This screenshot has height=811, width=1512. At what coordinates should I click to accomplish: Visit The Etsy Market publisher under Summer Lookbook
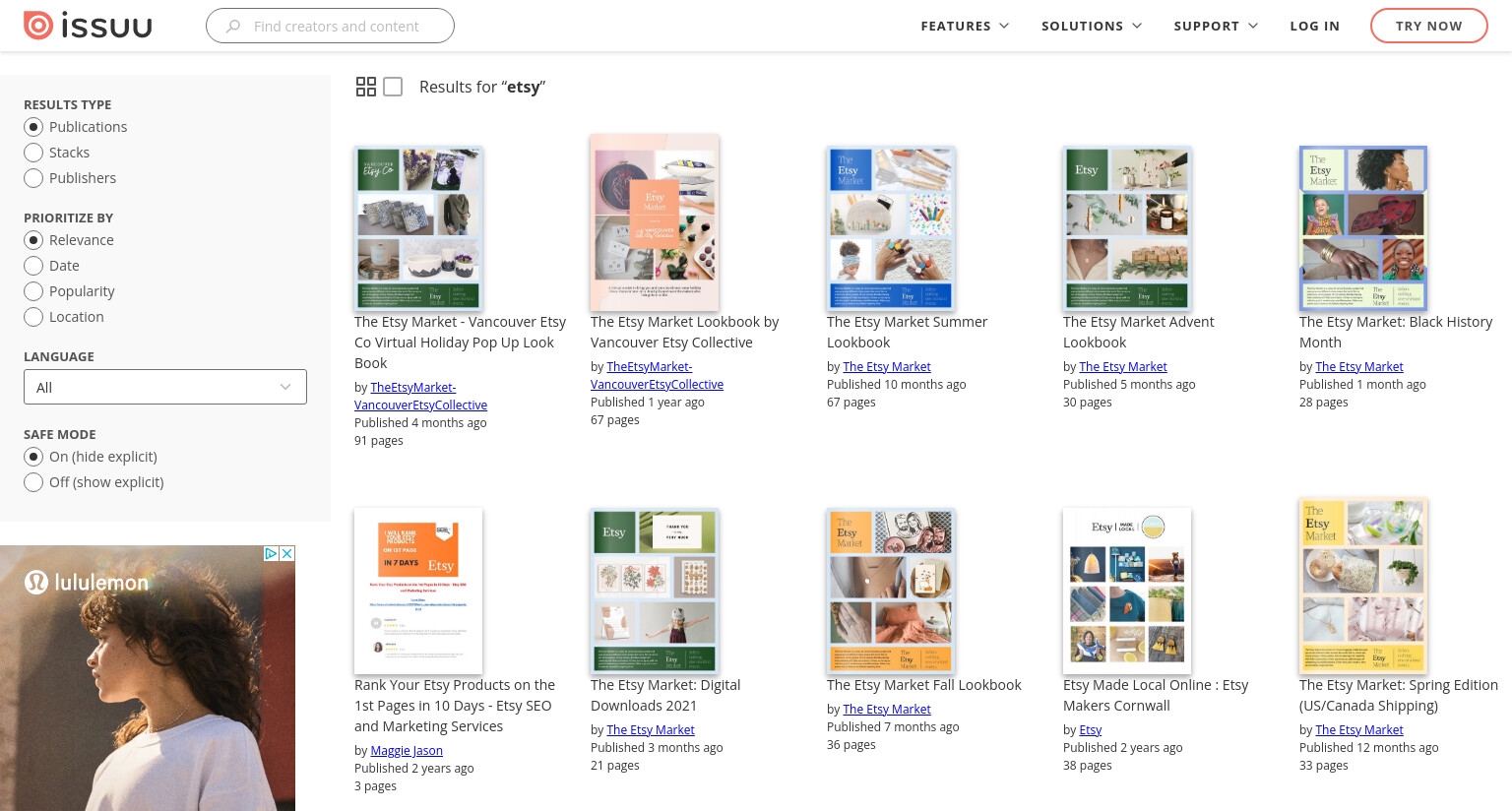pyautogui.click(x=887, y=367)
